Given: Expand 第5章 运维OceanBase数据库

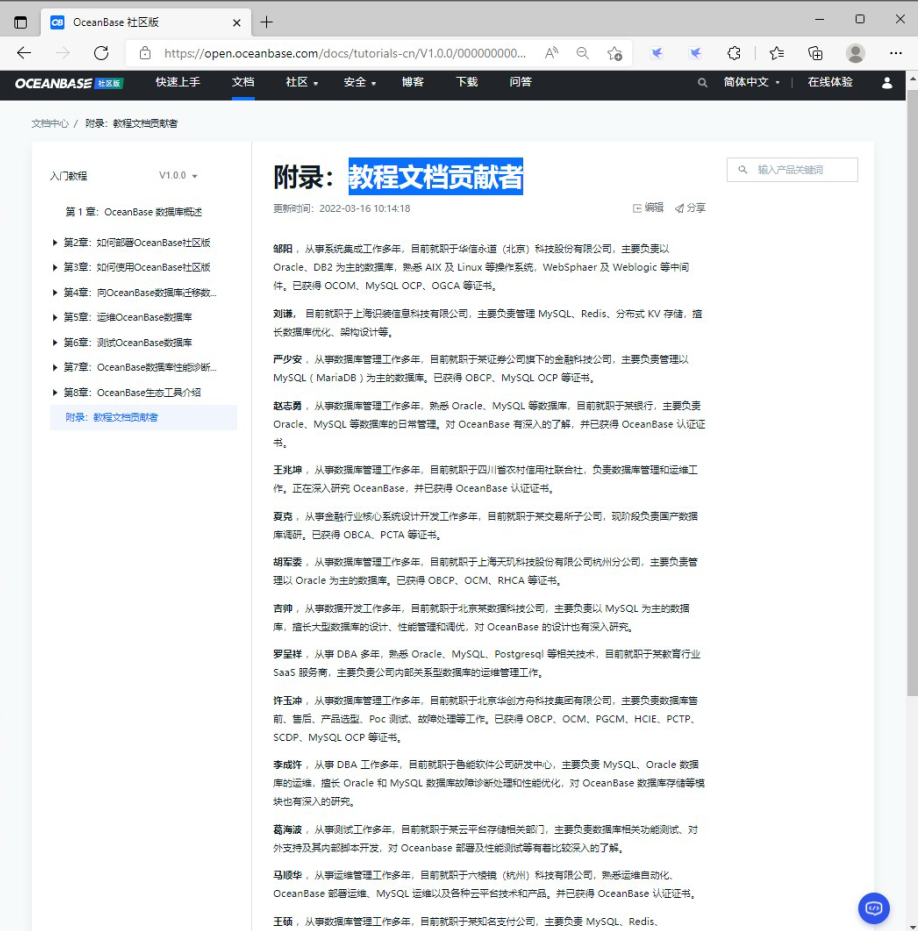Looking at the screenshot, I should point(122,317).
